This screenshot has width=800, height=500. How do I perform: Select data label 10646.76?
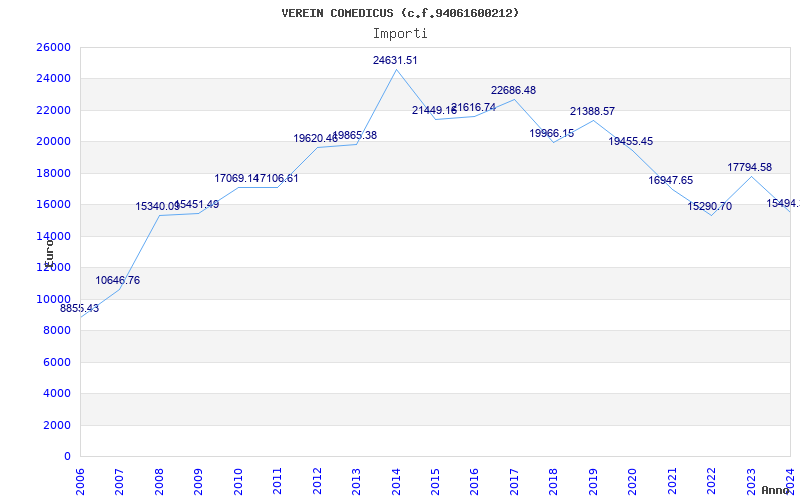[117, 281]
